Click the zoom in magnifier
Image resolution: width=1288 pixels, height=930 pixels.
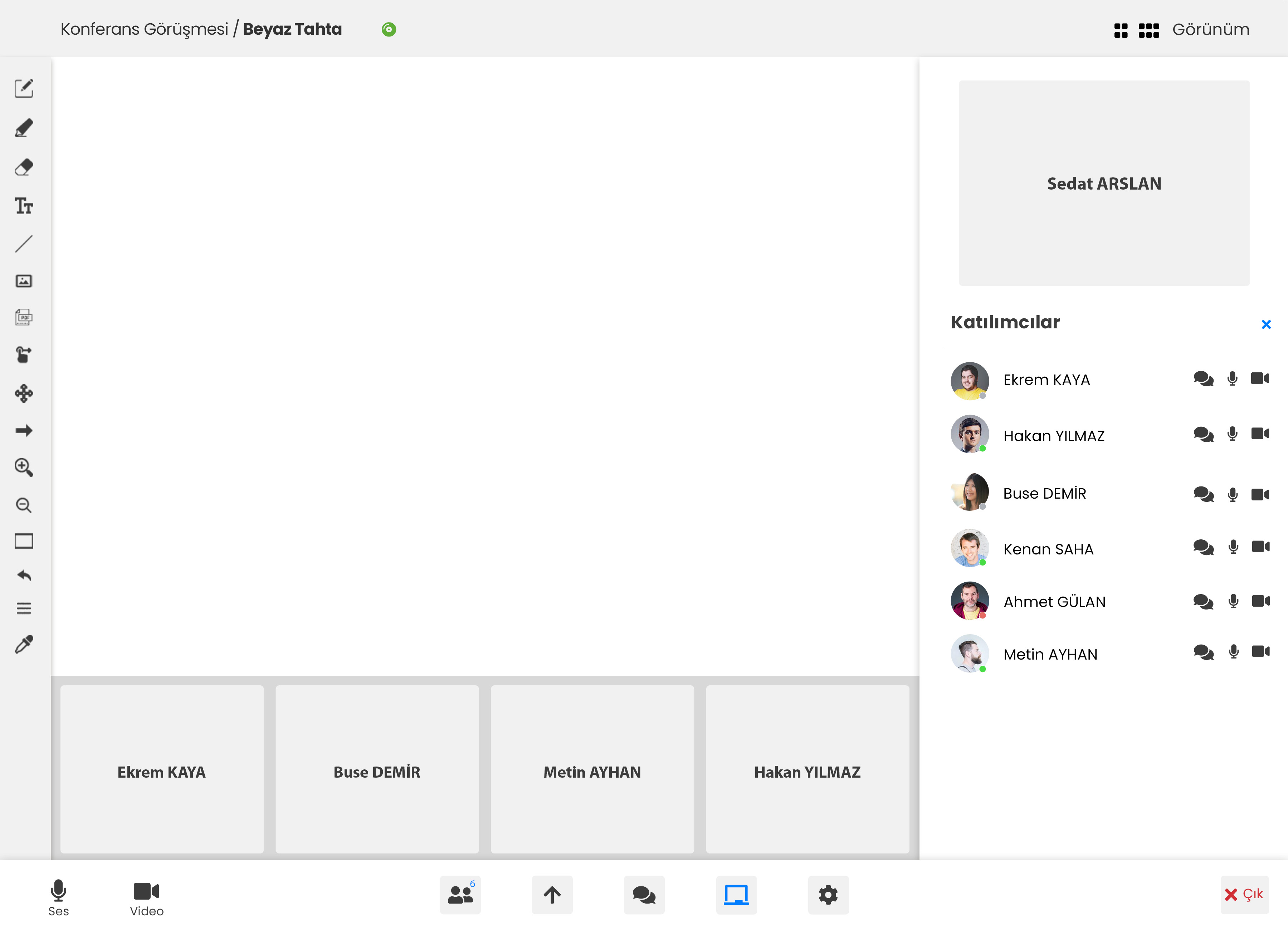(24, 467)
